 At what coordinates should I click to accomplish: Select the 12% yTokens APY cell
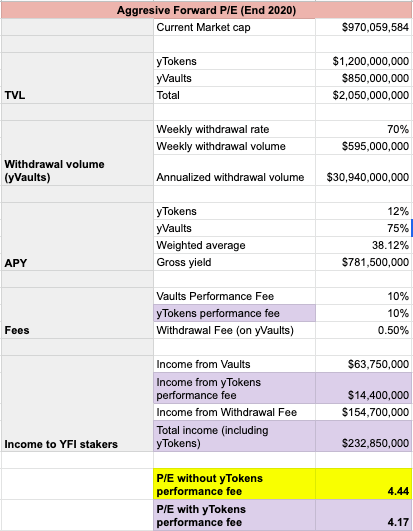pyautogui.click(x=364, y=211)
